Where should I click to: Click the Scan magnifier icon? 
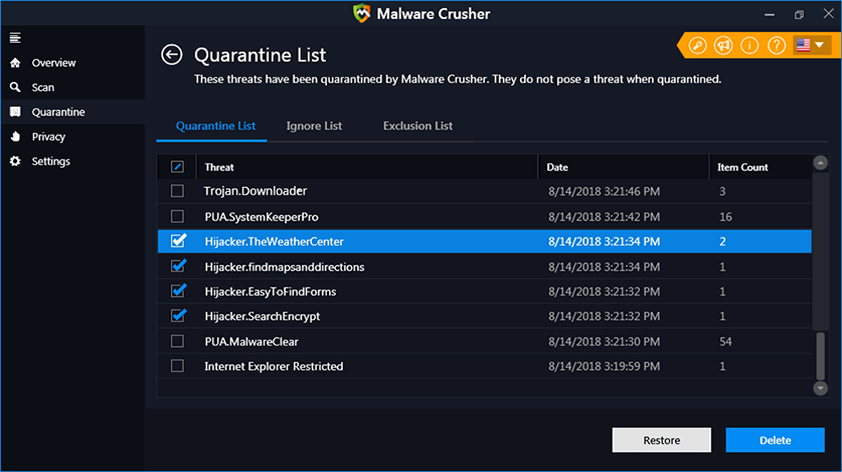[x=15, y=87]
